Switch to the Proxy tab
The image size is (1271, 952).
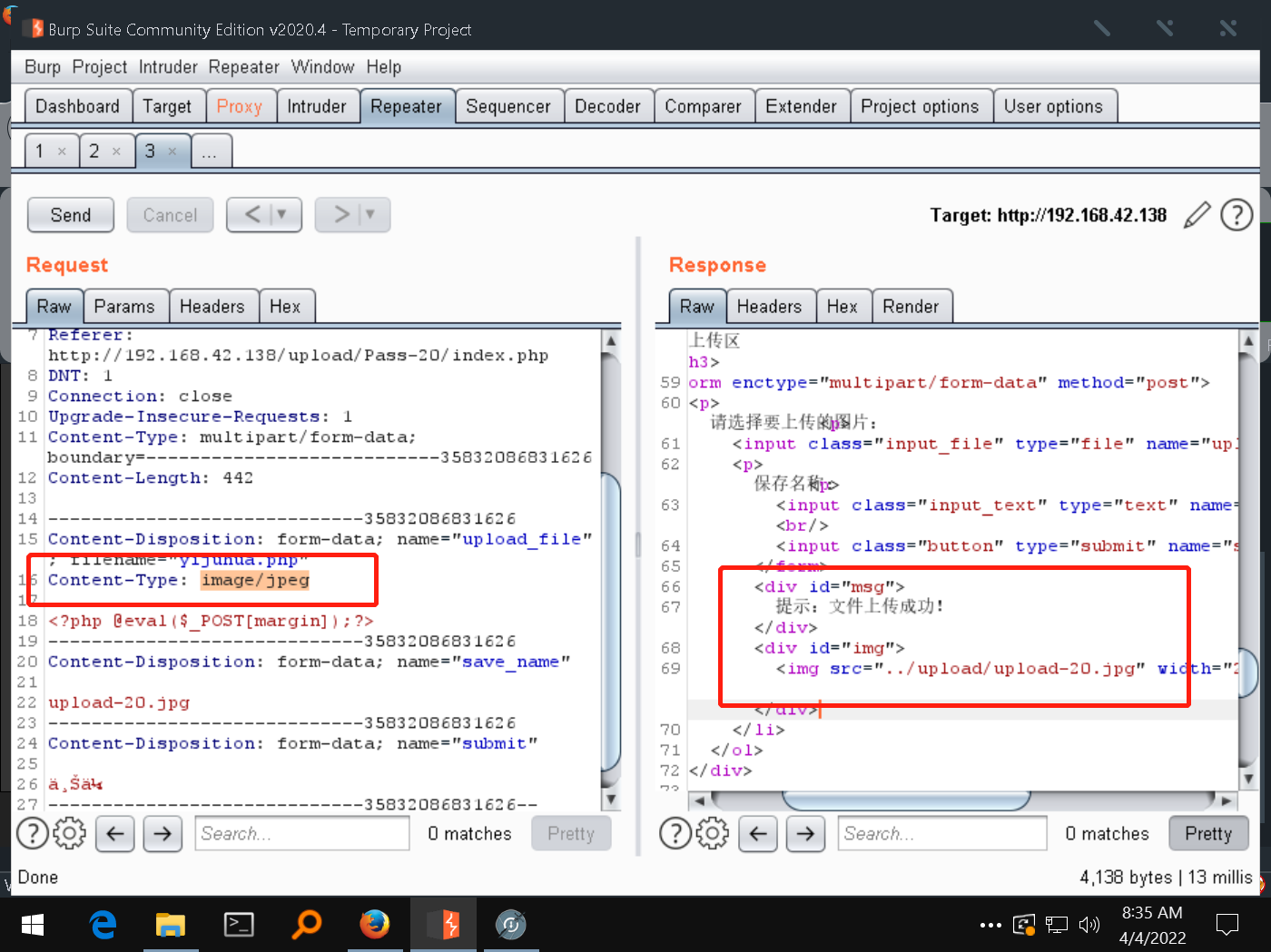click(x=240, y=106)
